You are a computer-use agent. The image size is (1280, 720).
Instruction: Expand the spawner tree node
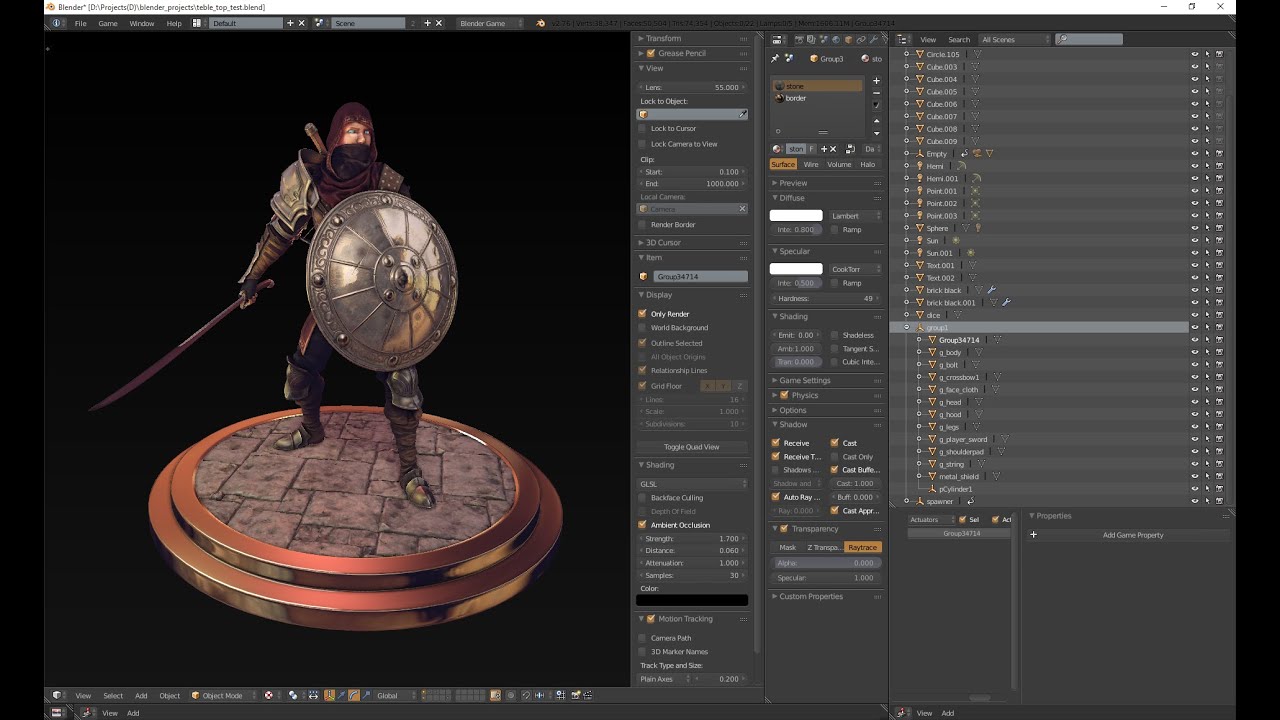click(907, 501)
